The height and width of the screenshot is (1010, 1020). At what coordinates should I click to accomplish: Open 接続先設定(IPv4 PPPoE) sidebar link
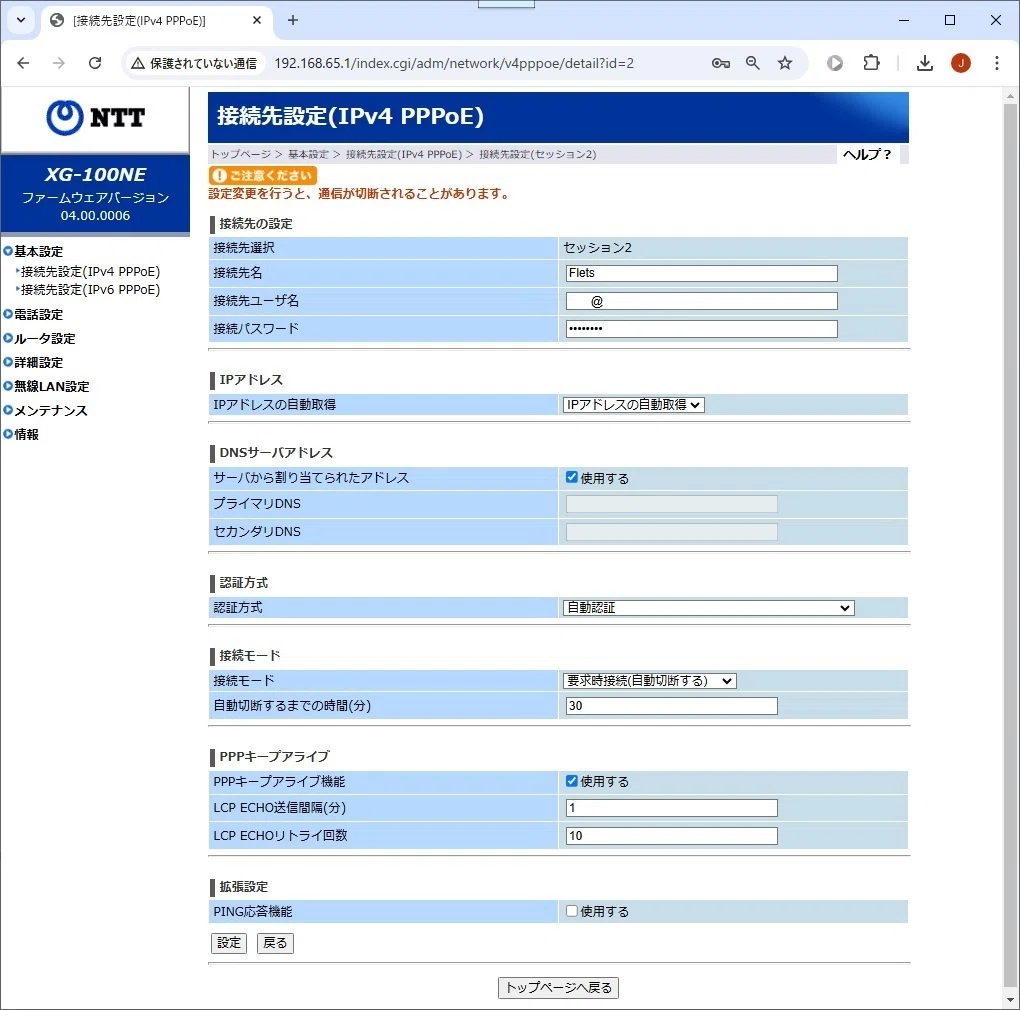click(90, 271)
